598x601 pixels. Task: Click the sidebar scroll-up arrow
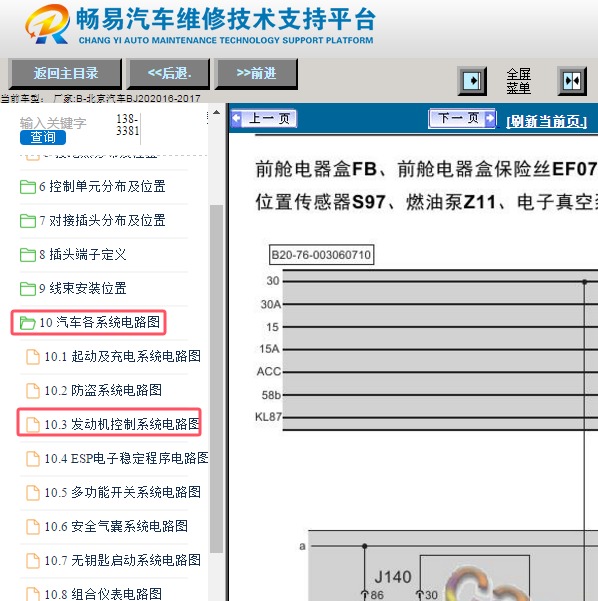point(217,112)
